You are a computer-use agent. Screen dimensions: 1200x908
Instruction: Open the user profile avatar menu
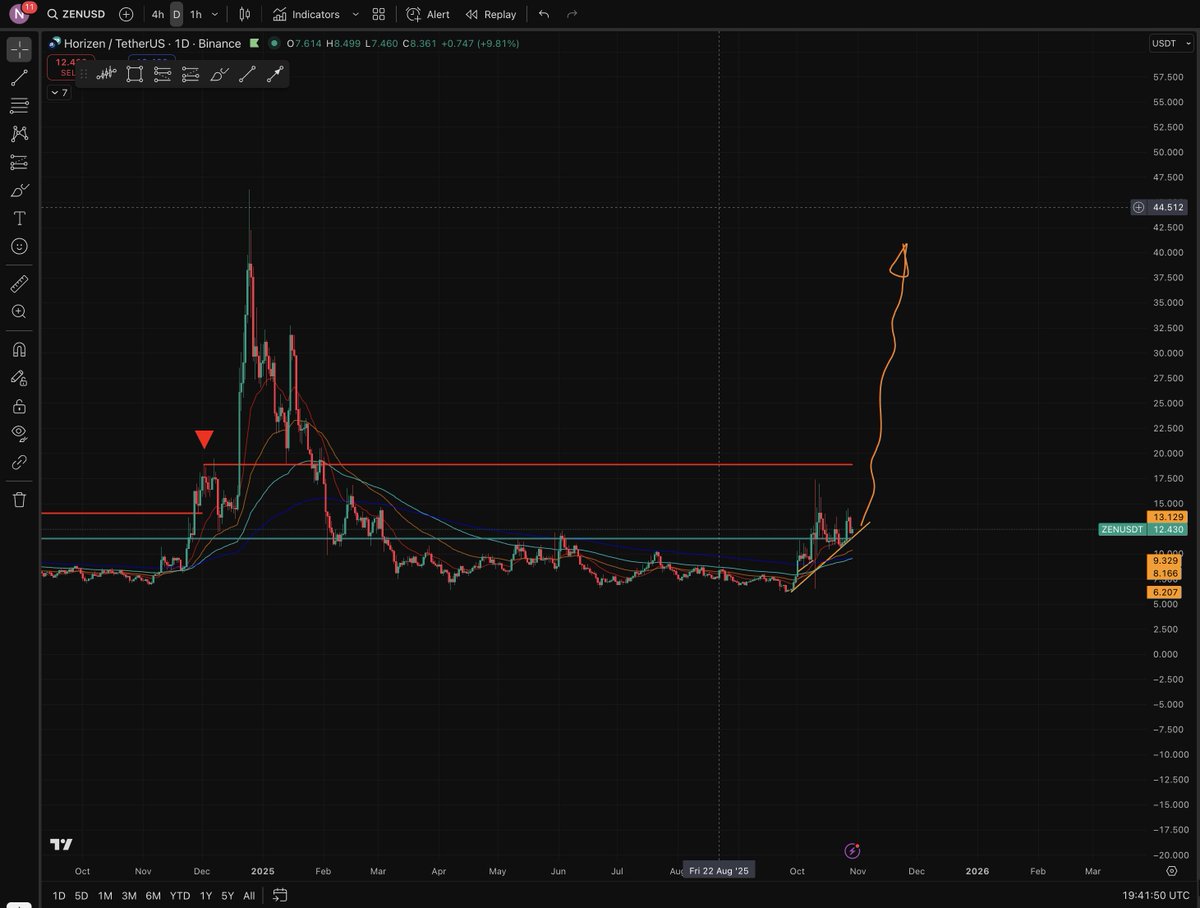coord(20,14)
